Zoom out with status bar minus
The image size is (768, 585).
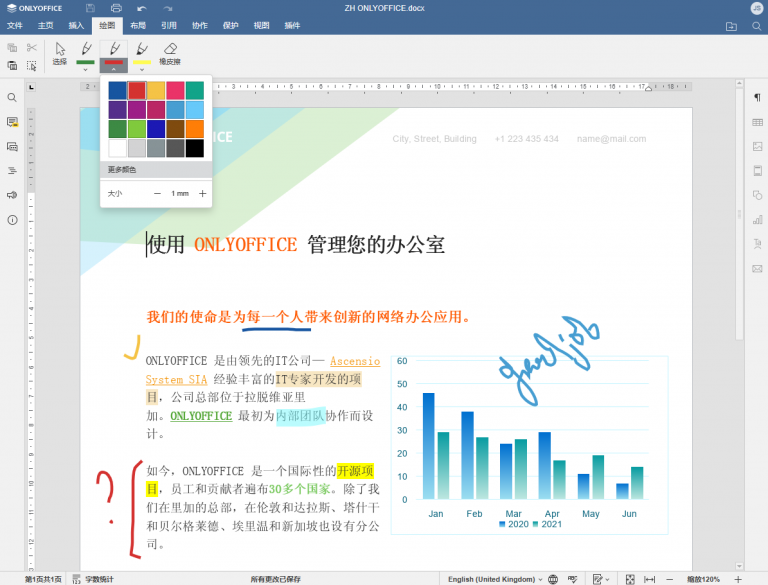point(670,579)
